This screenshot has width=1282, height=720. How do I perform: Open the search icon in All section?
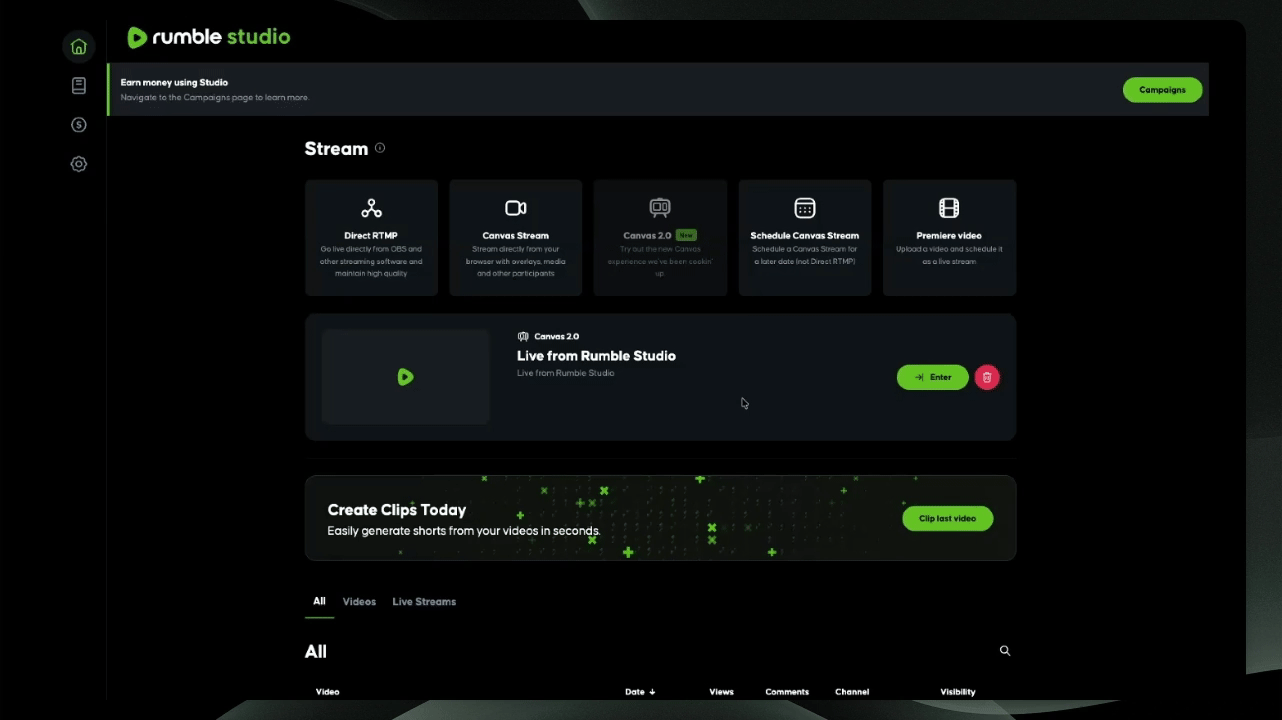coord(1005,651)
